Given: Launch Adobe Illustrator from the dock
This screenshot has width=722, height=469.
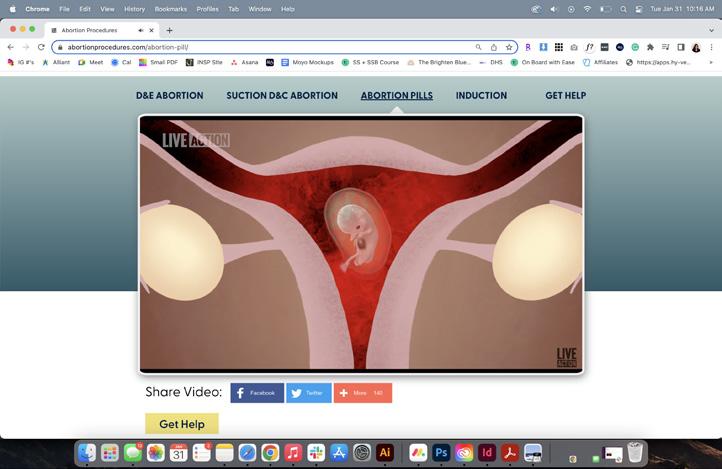Looking at the screenshot, I should tap(385, 453).
